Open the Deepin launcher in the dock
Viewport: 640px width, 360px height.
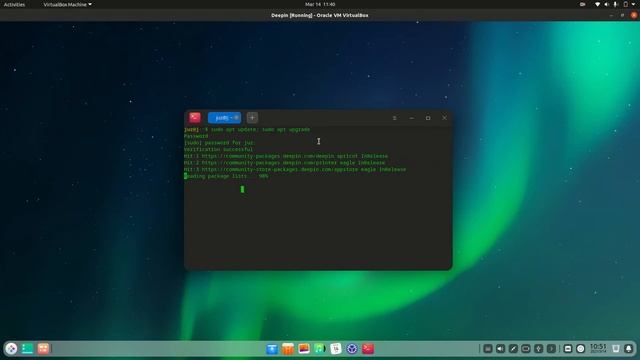click(11, 349)
